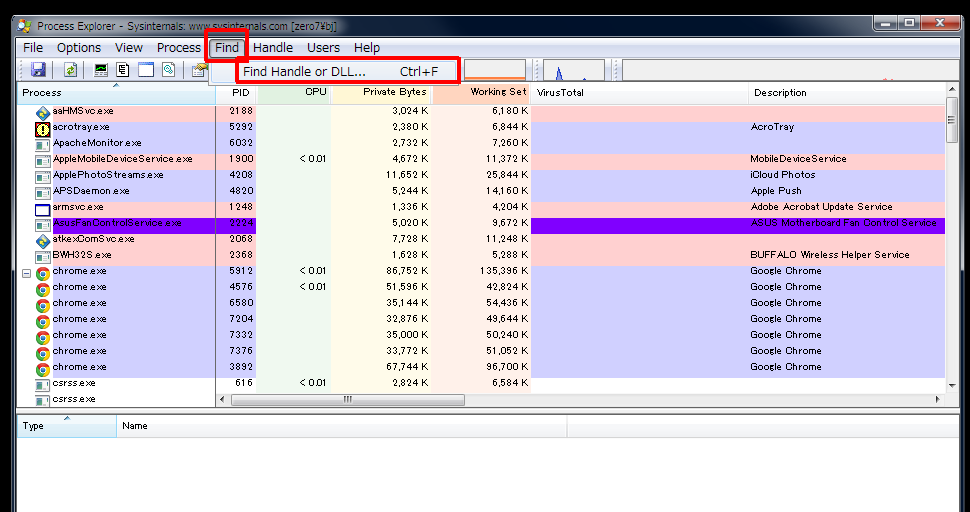970x512 pixels.
Task: Click vertical scrollbar down arrow
Action: click(x=953, y=386)
